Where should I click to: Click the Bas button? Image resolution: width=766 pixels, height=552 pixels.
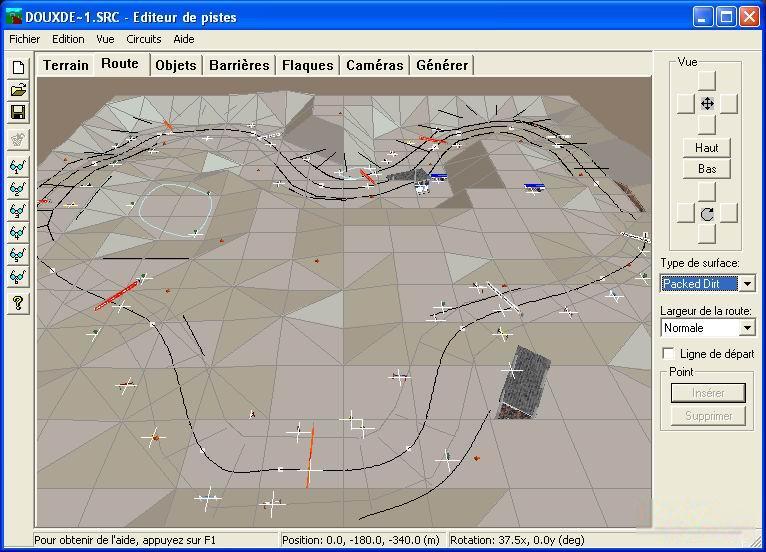pyautogui.click(x=706, y=169)
